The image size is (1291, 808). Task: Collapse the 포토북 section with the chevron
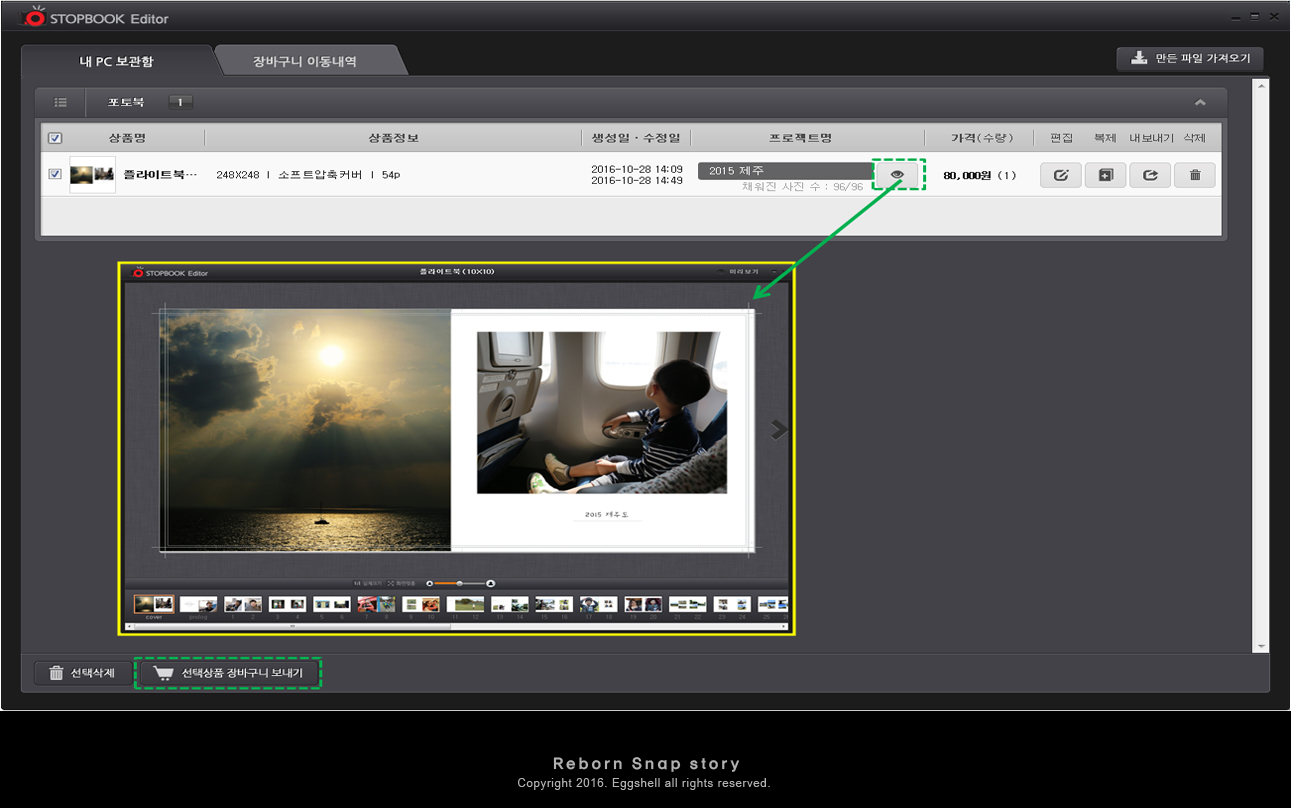[x=1200, y=102]
